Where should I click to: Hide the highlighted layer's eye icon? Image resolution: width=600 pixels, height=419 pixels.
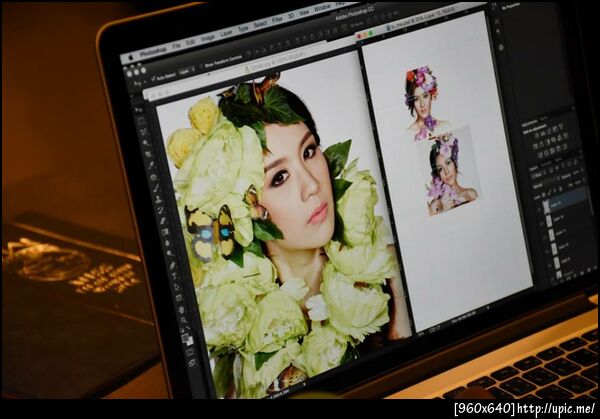(x=538, y=209)
